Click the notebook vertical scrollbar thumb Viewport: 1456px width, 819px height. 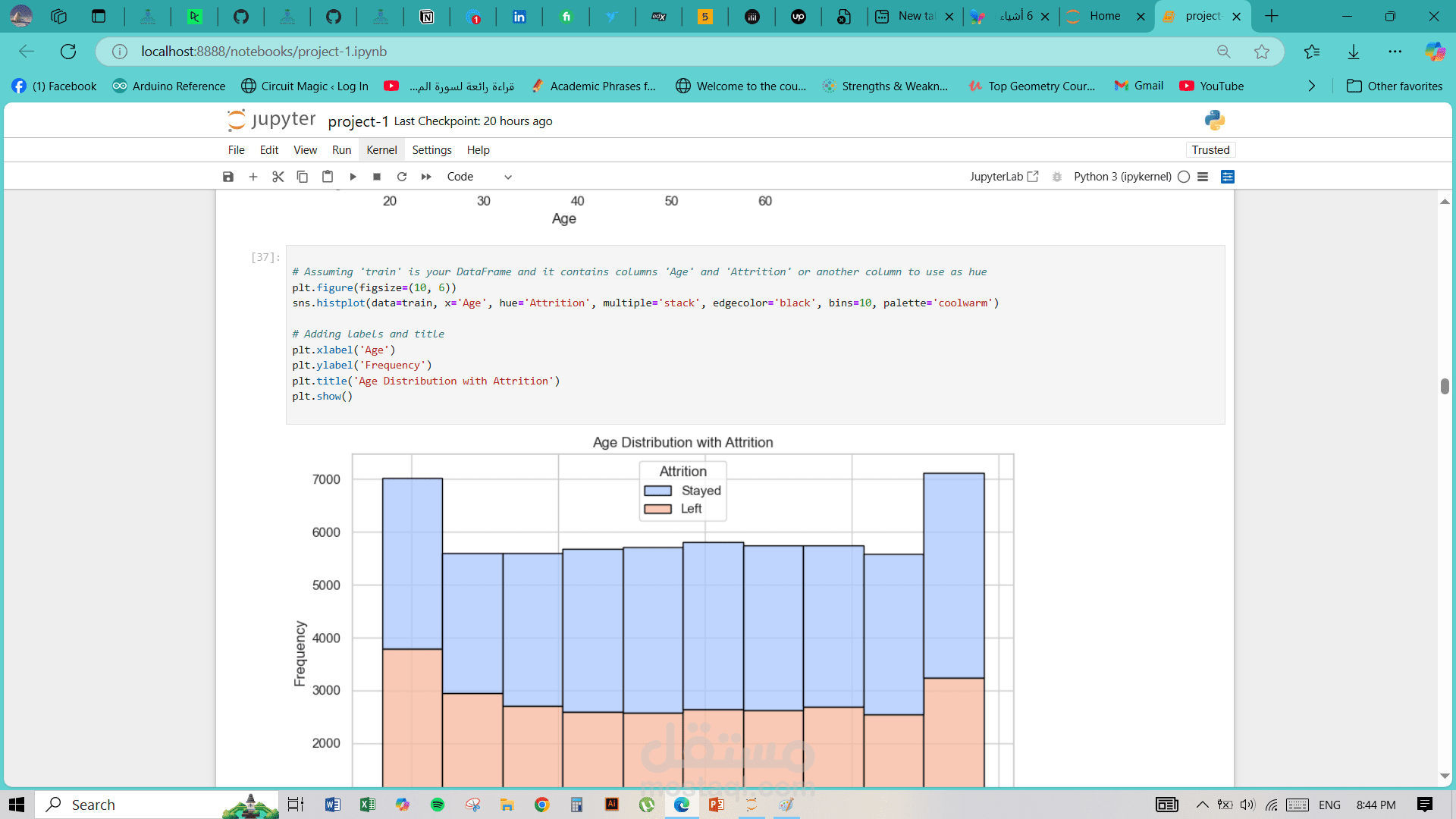(1445, 386)
